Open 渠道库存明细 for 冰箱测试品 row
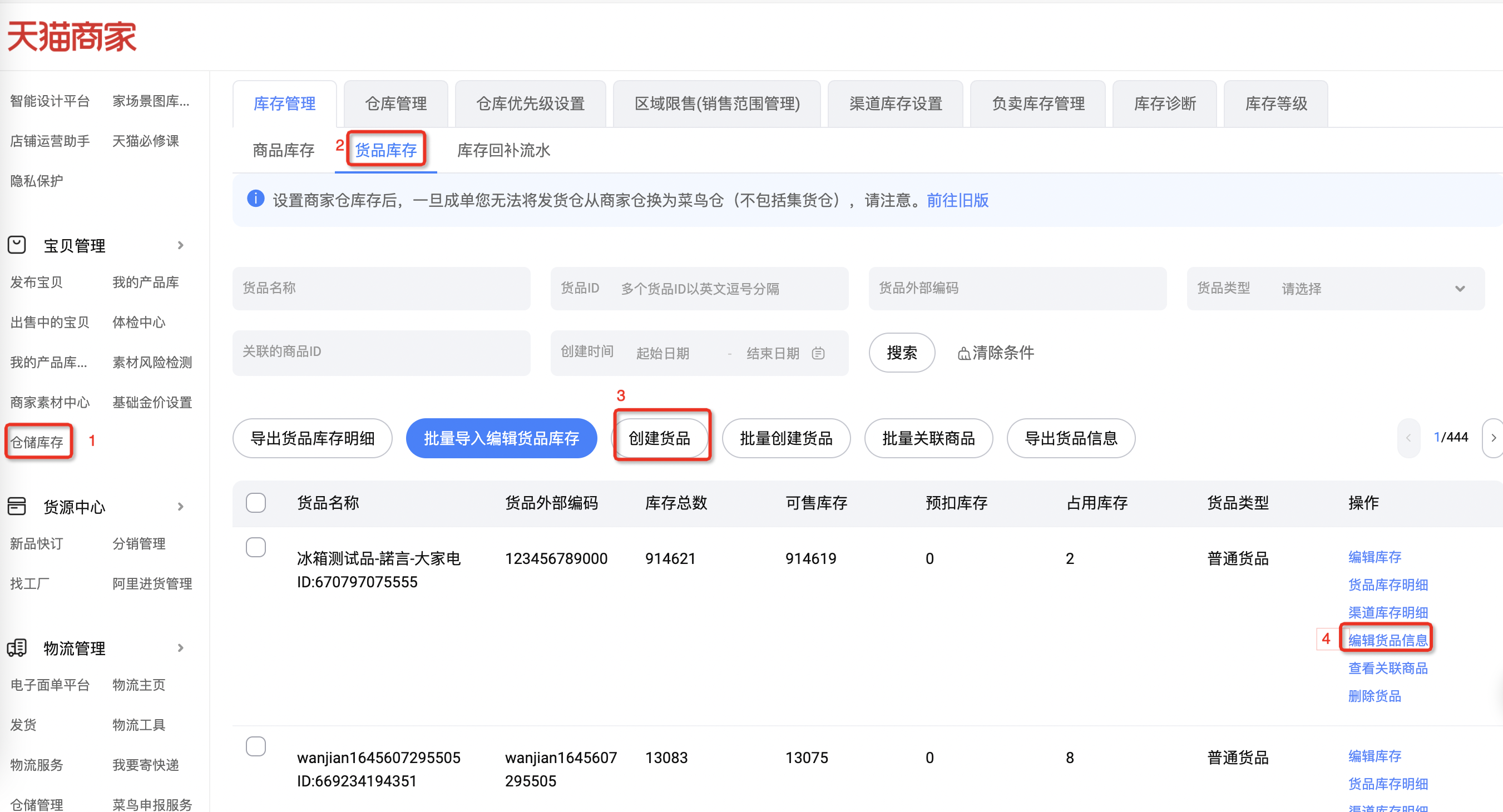The image size is (1503, 812). click(x=1388, y=612)
